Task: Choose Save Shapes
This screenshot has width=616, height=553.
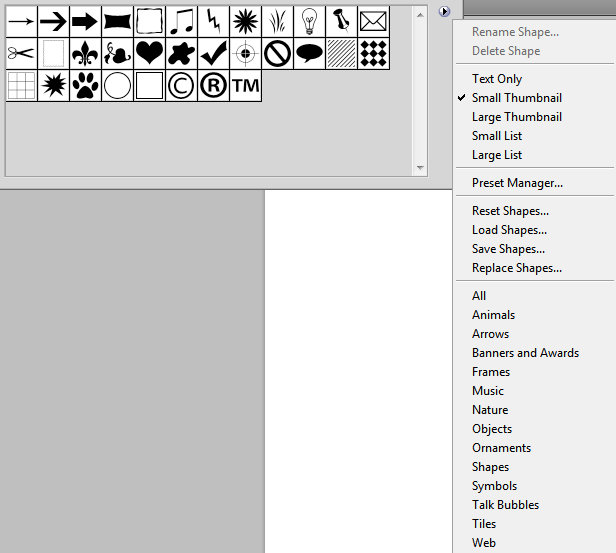Action: 508,249
